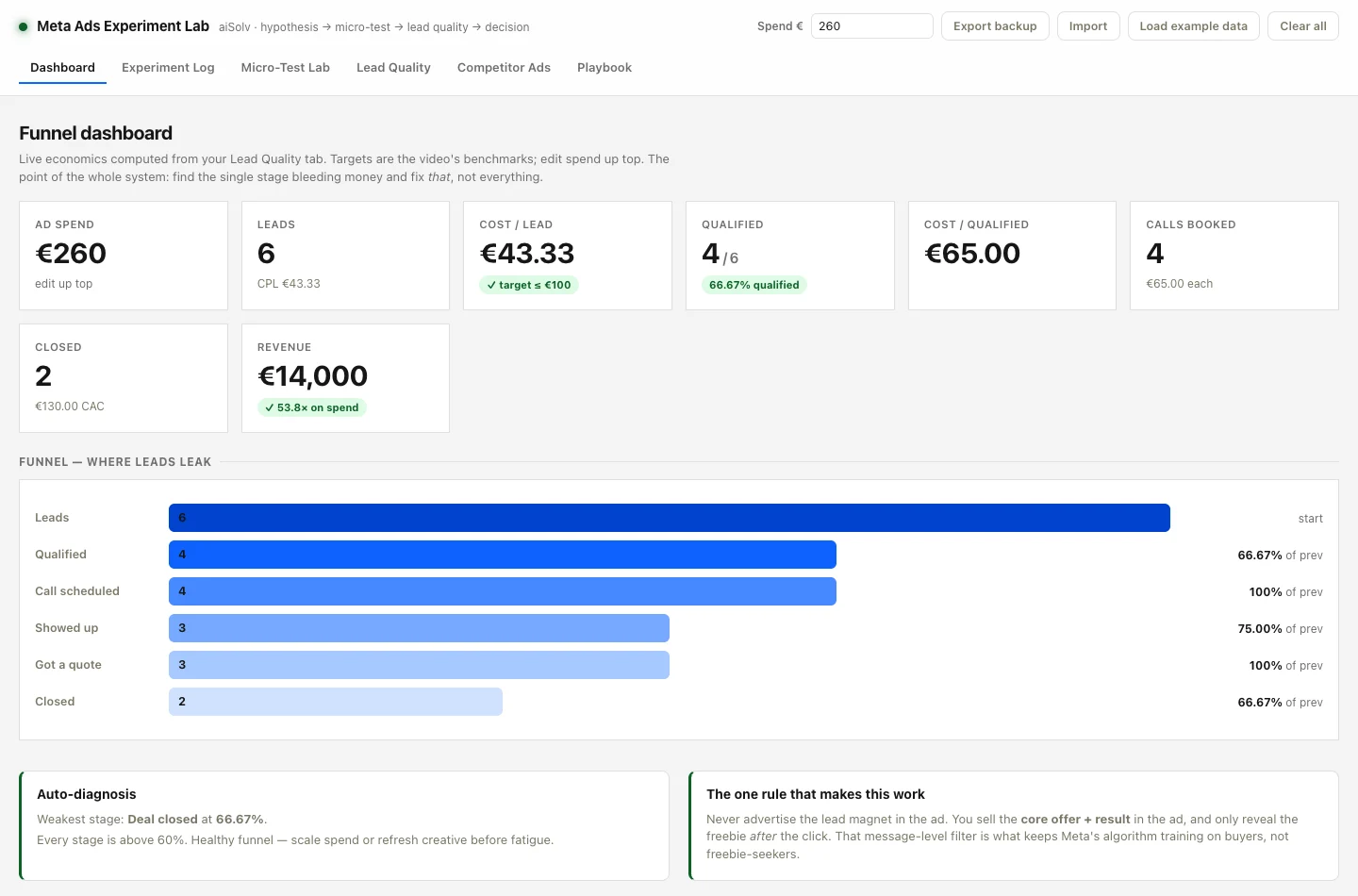Screen dimensions: 1358x896
Task: Click the Got a quote funnel bar
Action: click(x=419, y=665)
